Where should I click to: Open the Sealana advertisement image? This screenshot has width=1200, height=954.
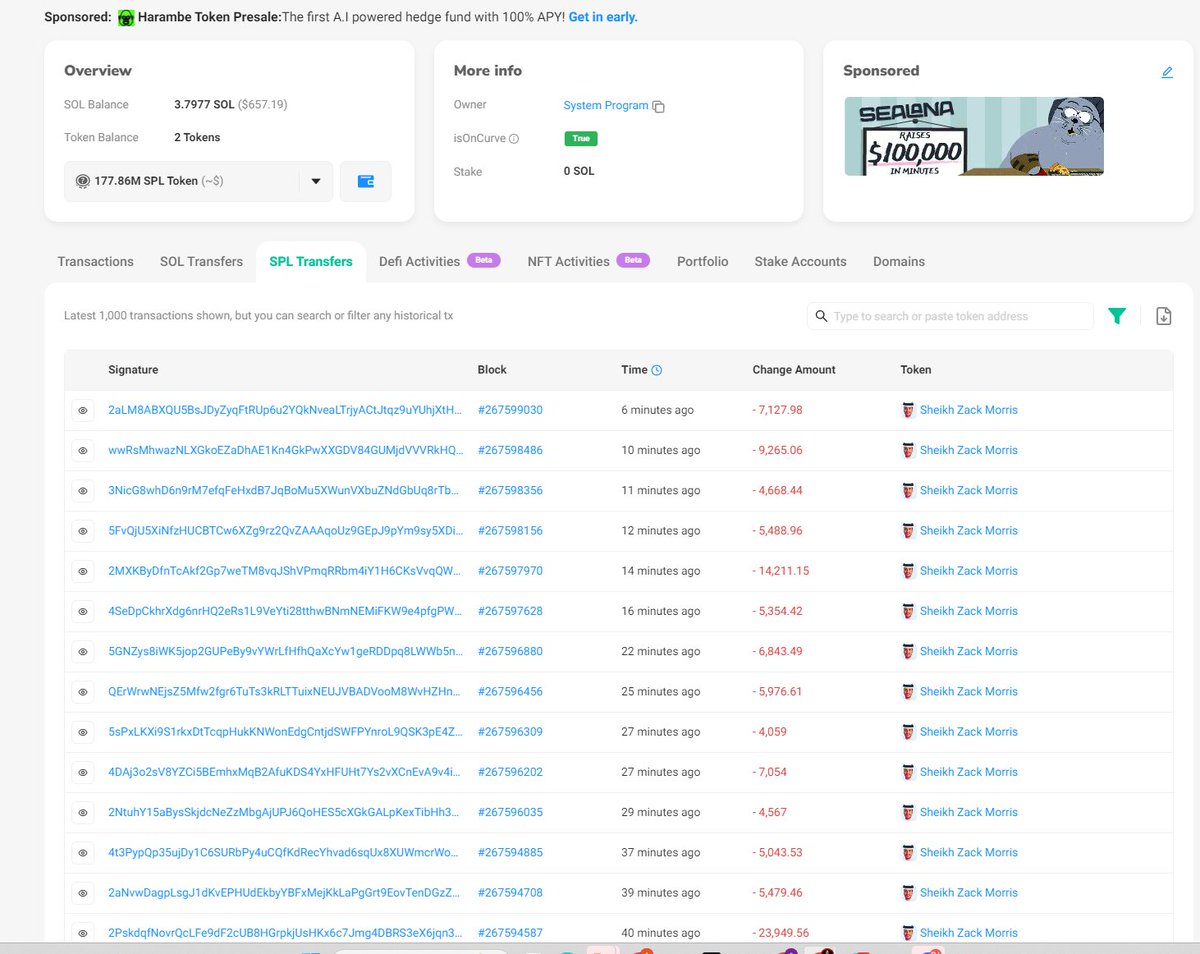pos(973,134)
